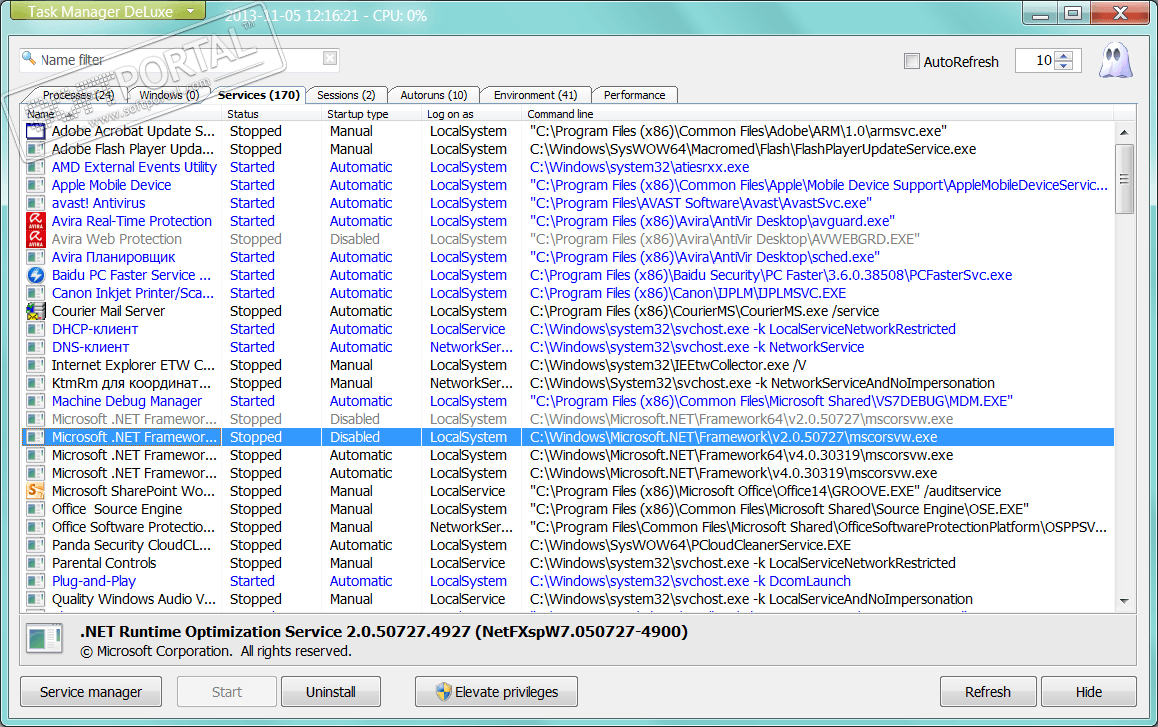Screen dimensions: 1158x727
Task: Click the Machine Debug Manager service icon
Action: tap(35, 400)
